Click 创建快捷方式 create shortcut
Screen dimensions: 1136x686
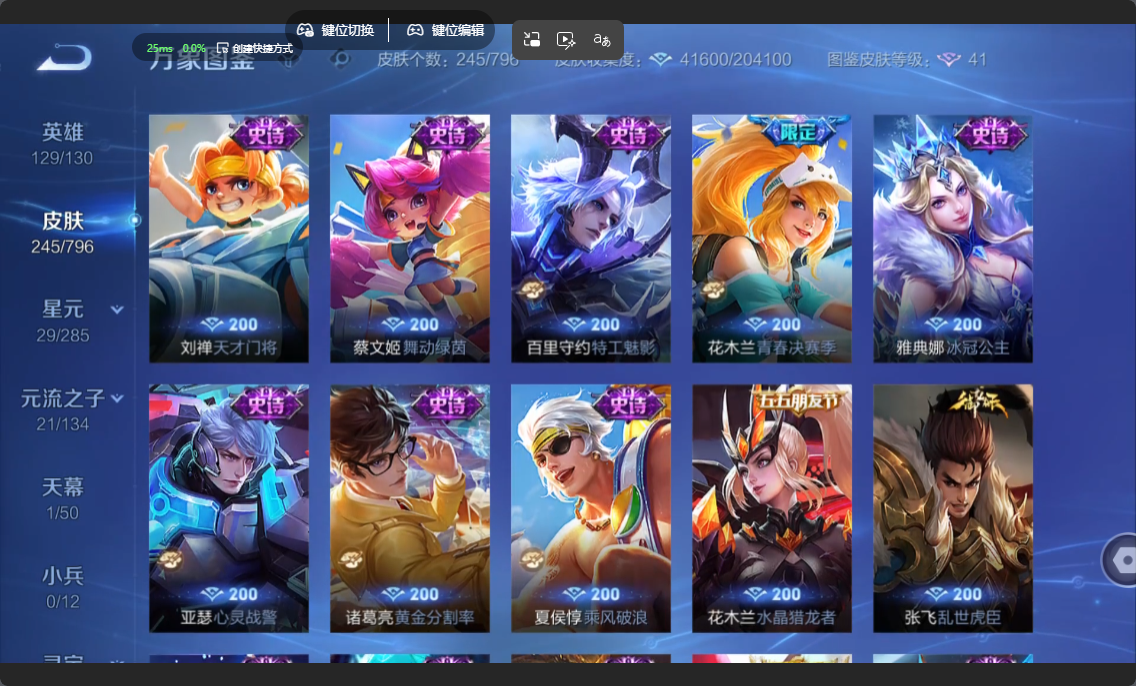[x=255, y=49]
